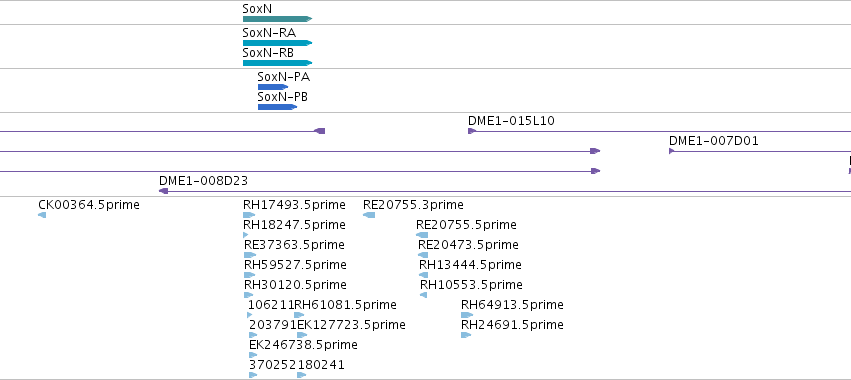Screen dimensions: 851x380
Task: Click the EK246738.5prime EST marker
Action: (253, 355)
